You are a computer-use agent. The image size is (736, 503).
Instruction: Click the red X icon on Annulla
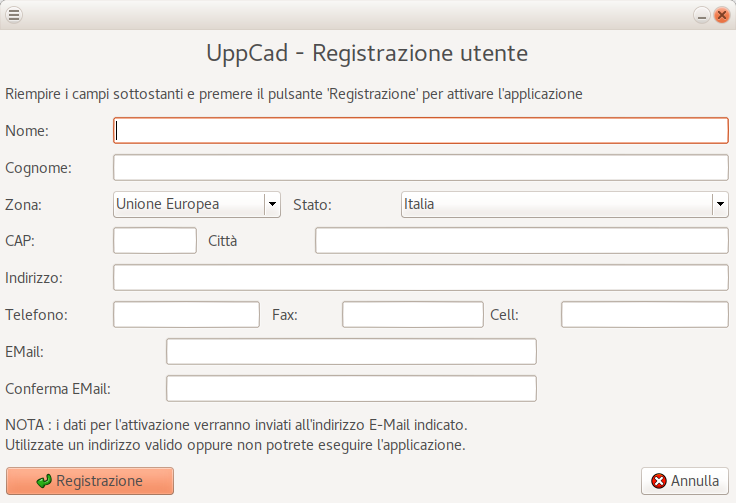659,481
